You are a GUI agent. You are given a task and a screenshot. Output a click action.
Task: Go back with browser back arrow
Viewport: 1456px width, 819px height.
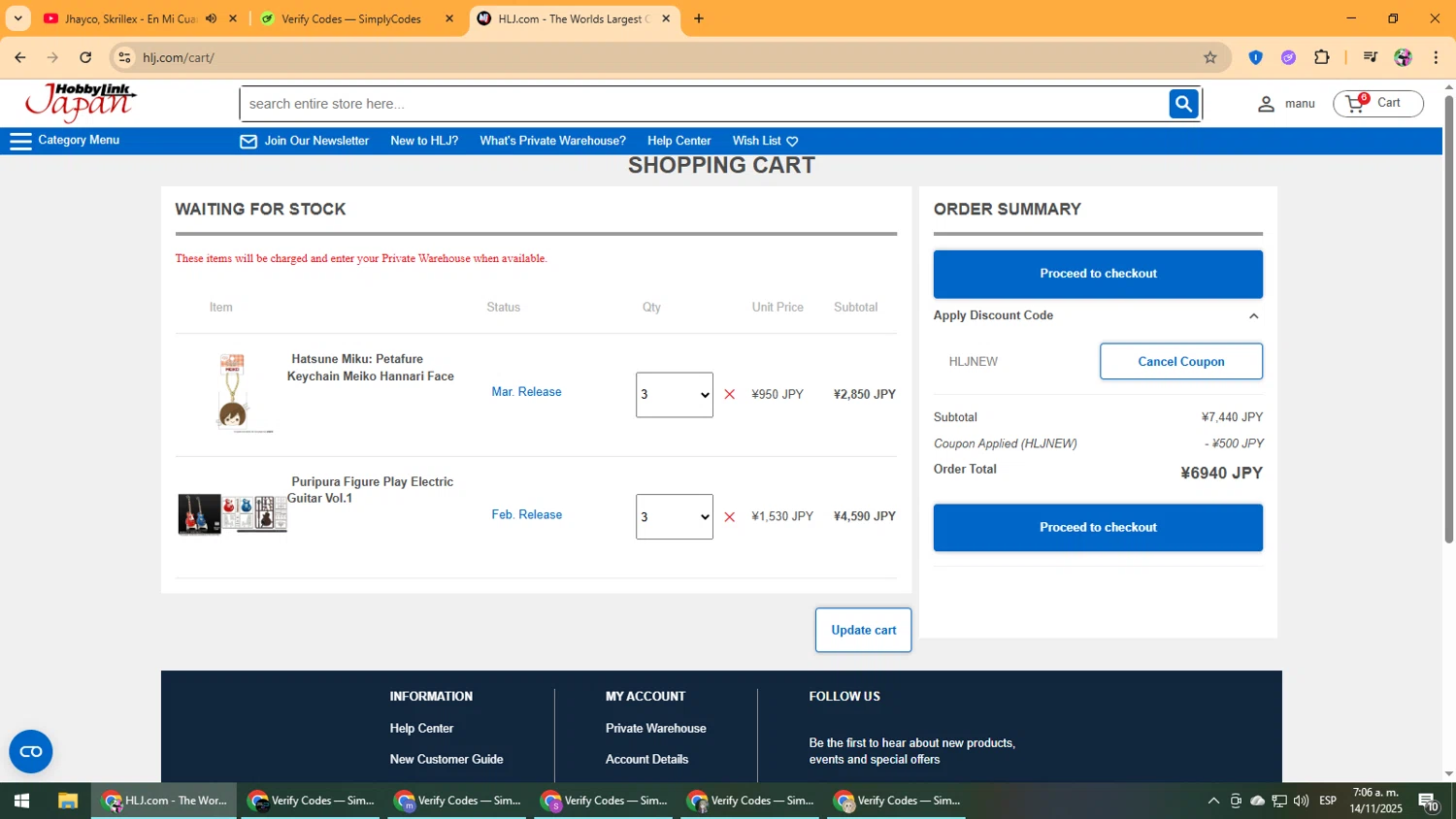pos(20,57)
